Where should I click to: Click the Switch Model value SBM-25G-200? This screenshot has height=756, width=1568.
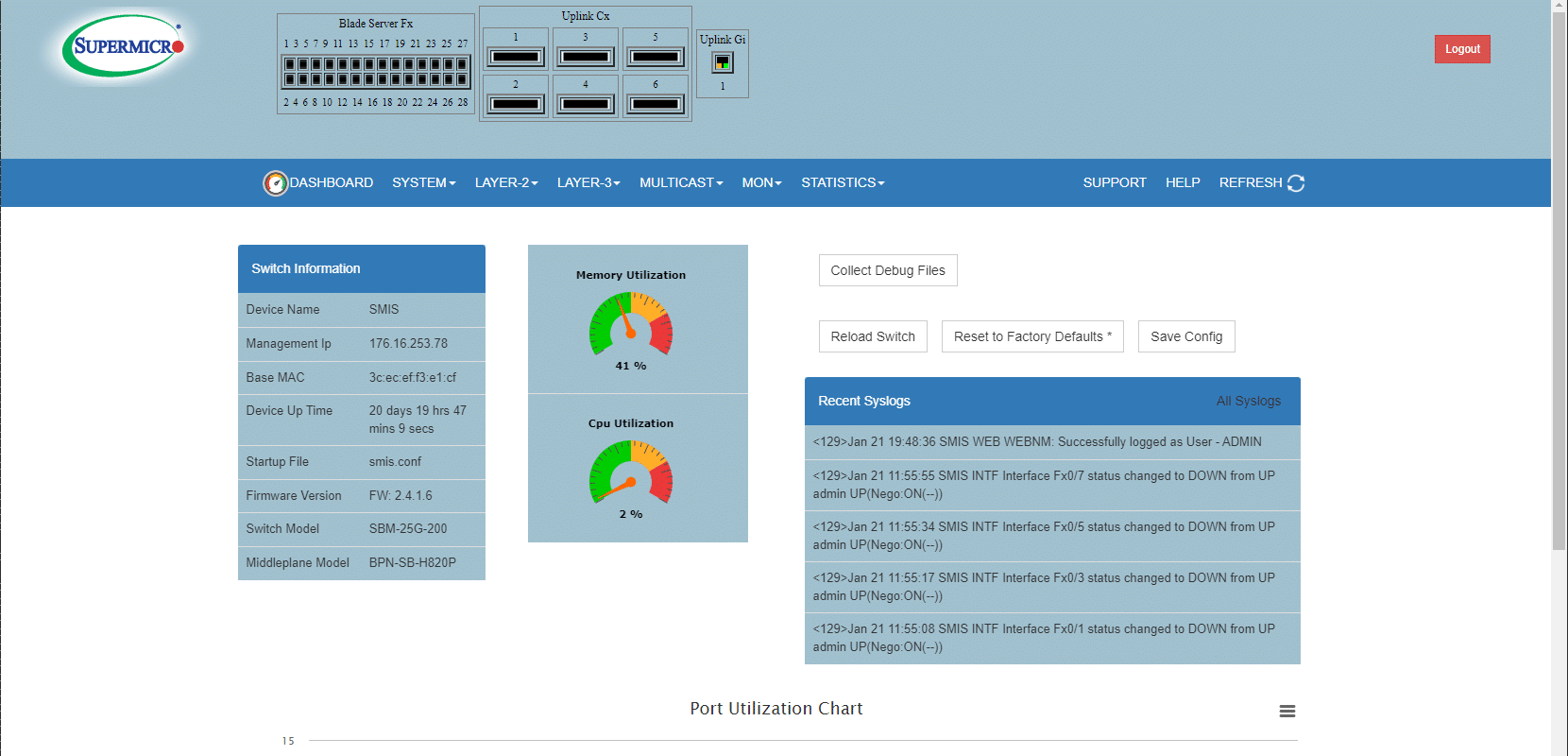408,529
